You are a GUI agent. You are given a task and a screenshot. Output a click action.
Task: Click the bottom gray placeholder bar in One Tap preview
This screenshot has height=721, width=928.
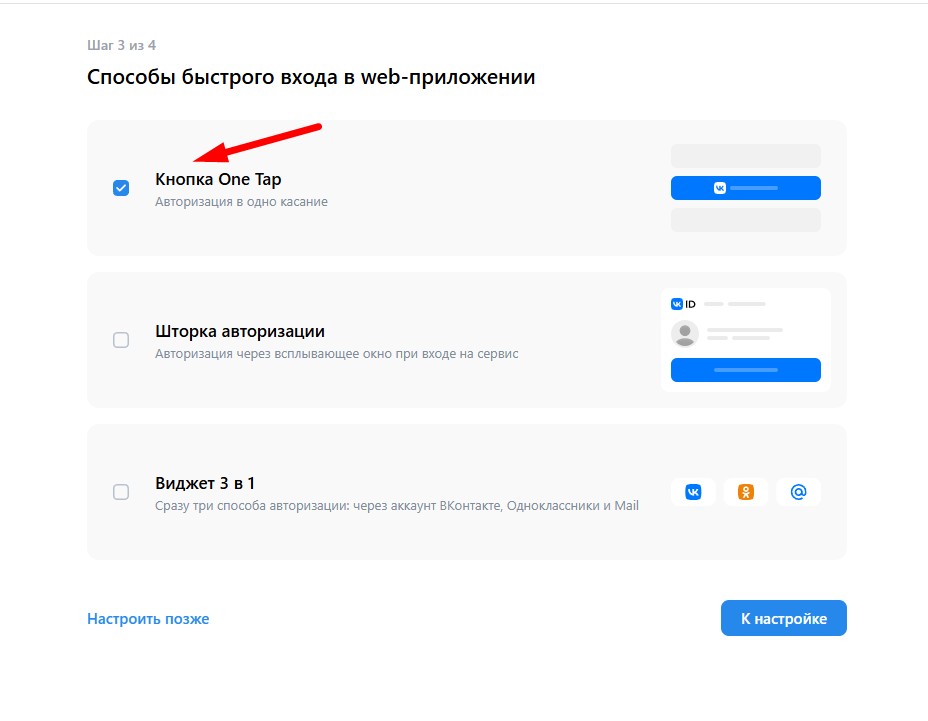(746, 220)
